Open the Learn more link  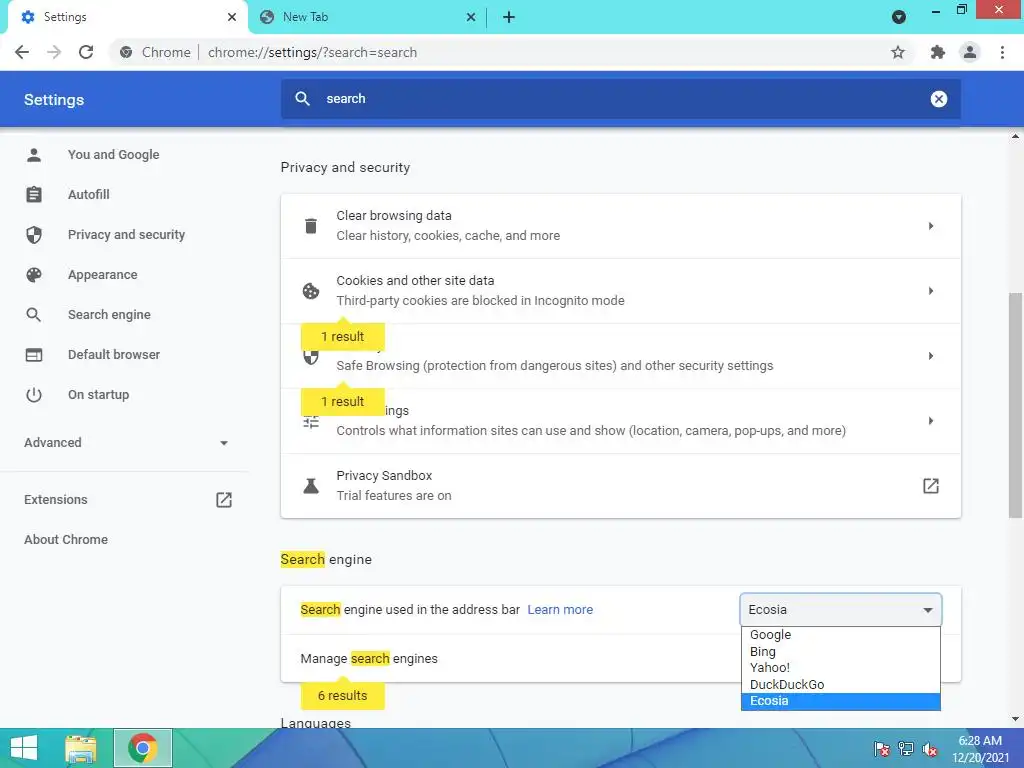click(x=560, y=609)
